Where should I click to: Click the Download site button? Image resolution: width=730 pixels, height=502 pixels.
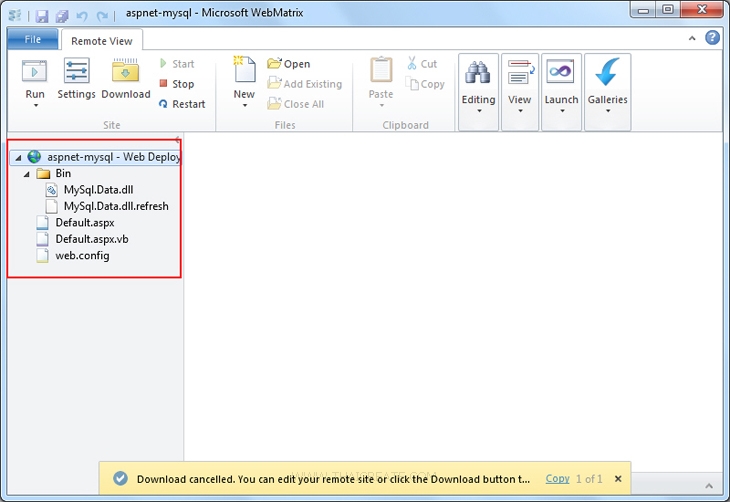click(x=126, y=78)
